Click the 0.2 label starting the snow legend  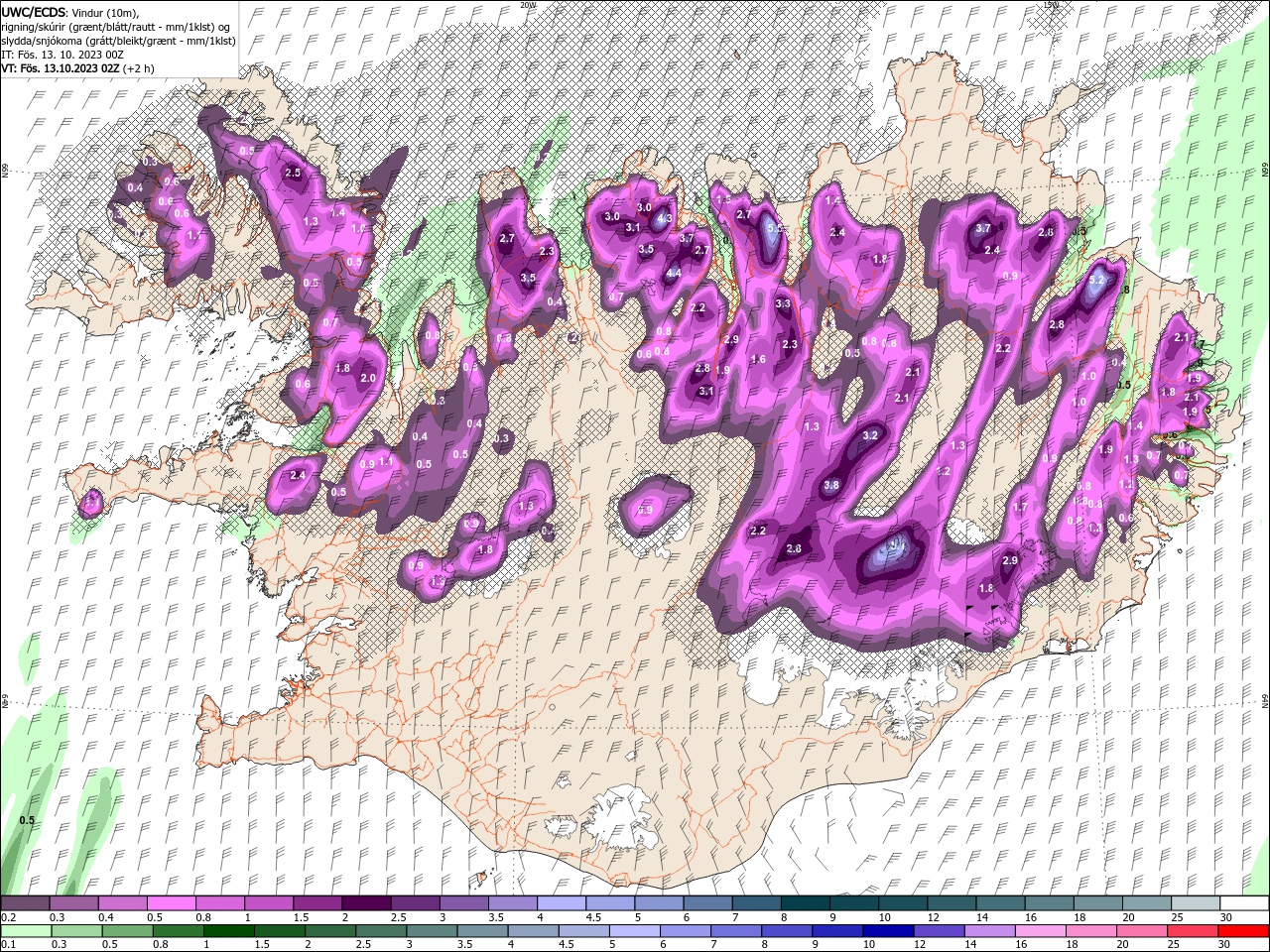coord(8,917)
